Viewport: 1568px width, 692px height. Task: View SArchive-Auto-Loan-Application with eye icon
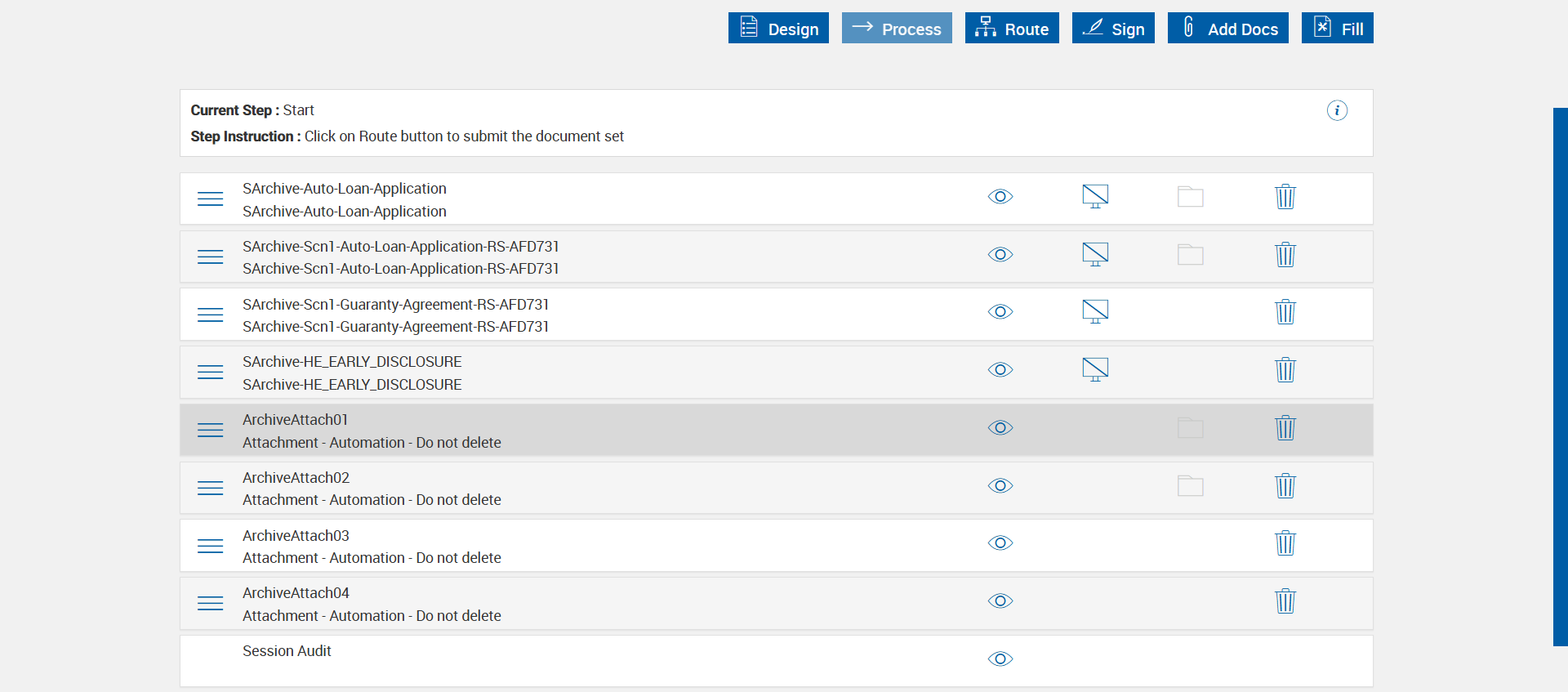(1000, 197)
